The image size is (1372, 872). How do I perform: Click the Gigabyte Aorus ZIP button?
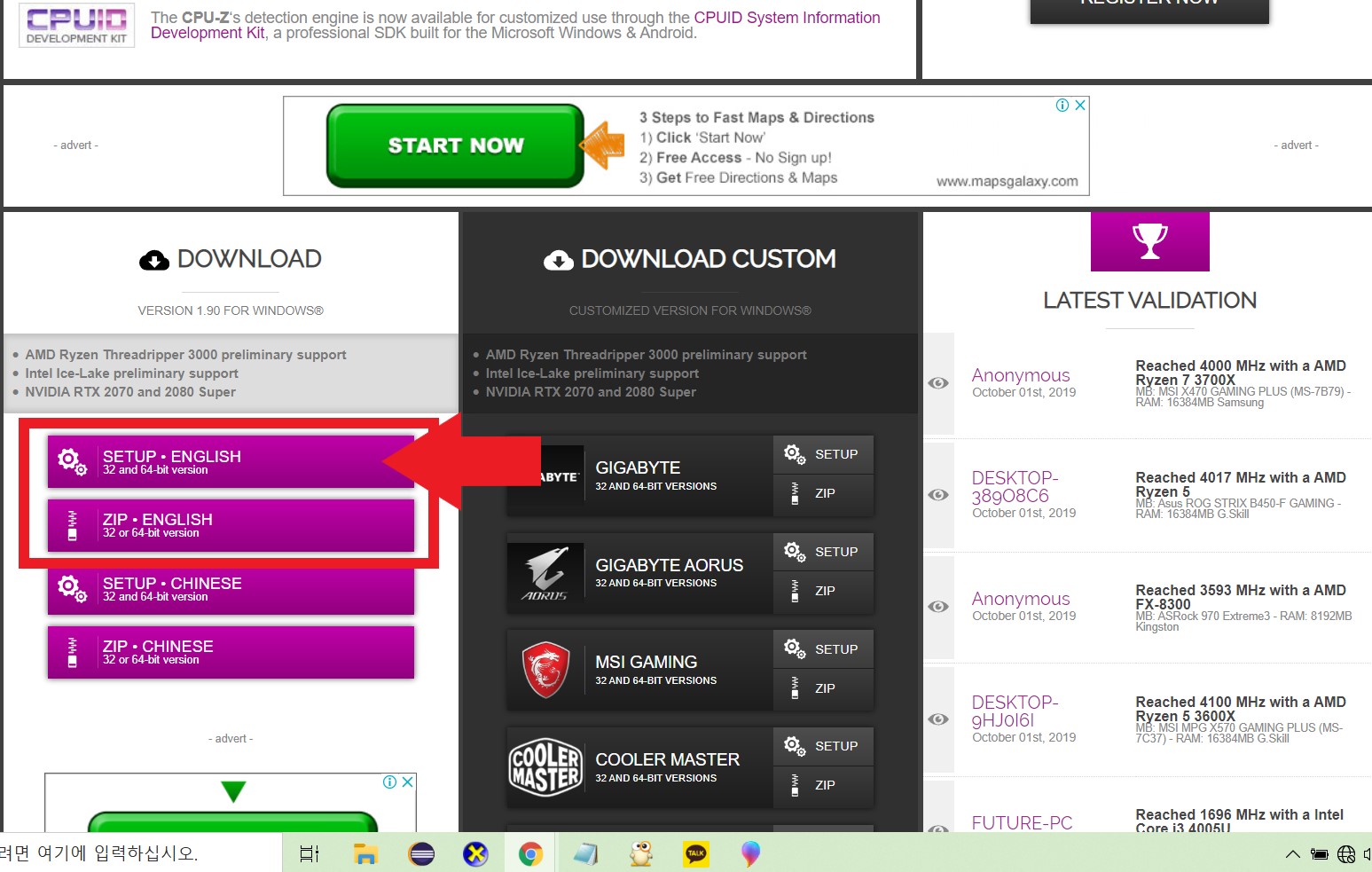(x=823, y=592)
